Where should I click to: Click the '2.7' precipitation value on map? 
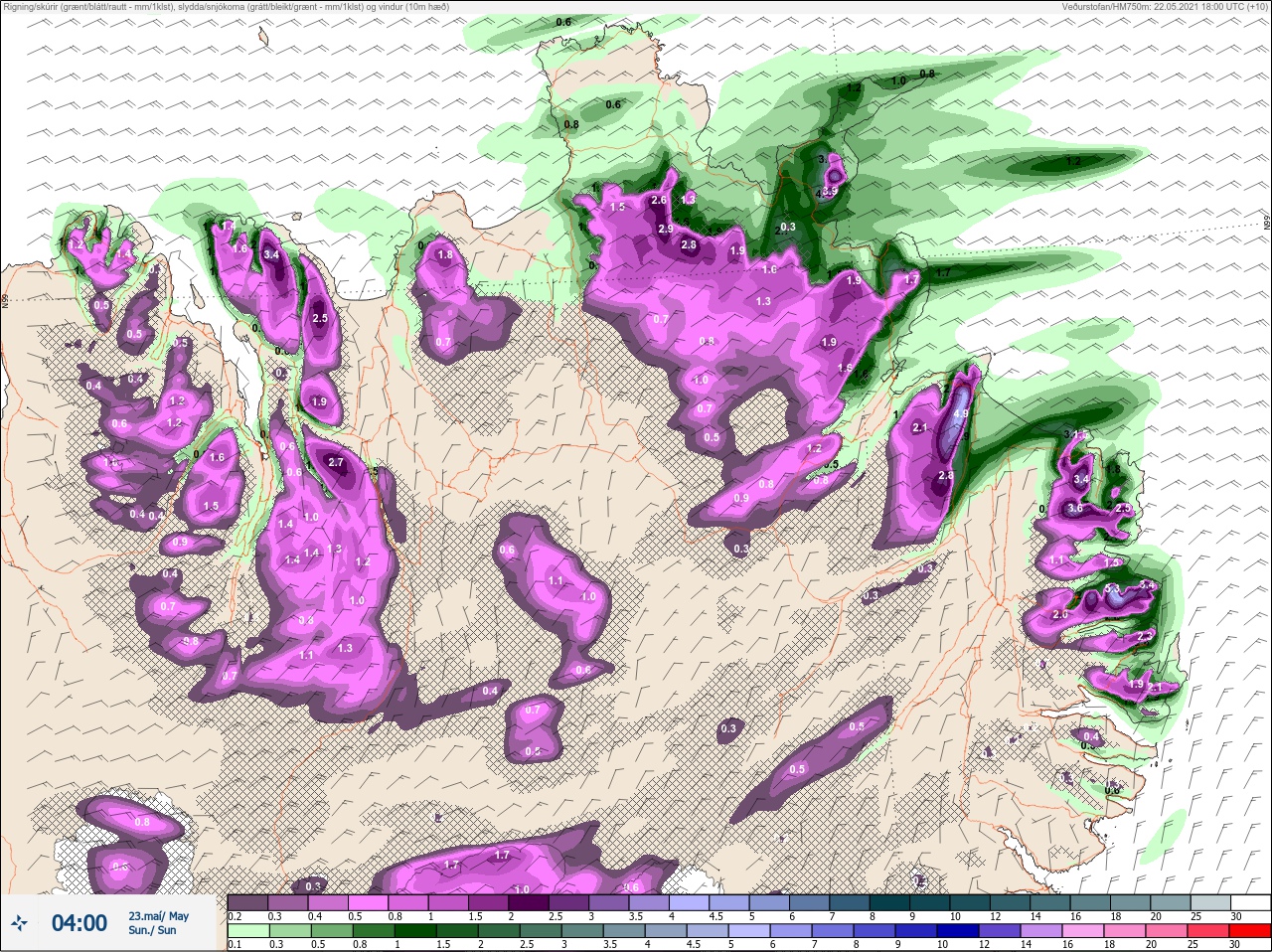pyautogui.click(x=335, y=462)
